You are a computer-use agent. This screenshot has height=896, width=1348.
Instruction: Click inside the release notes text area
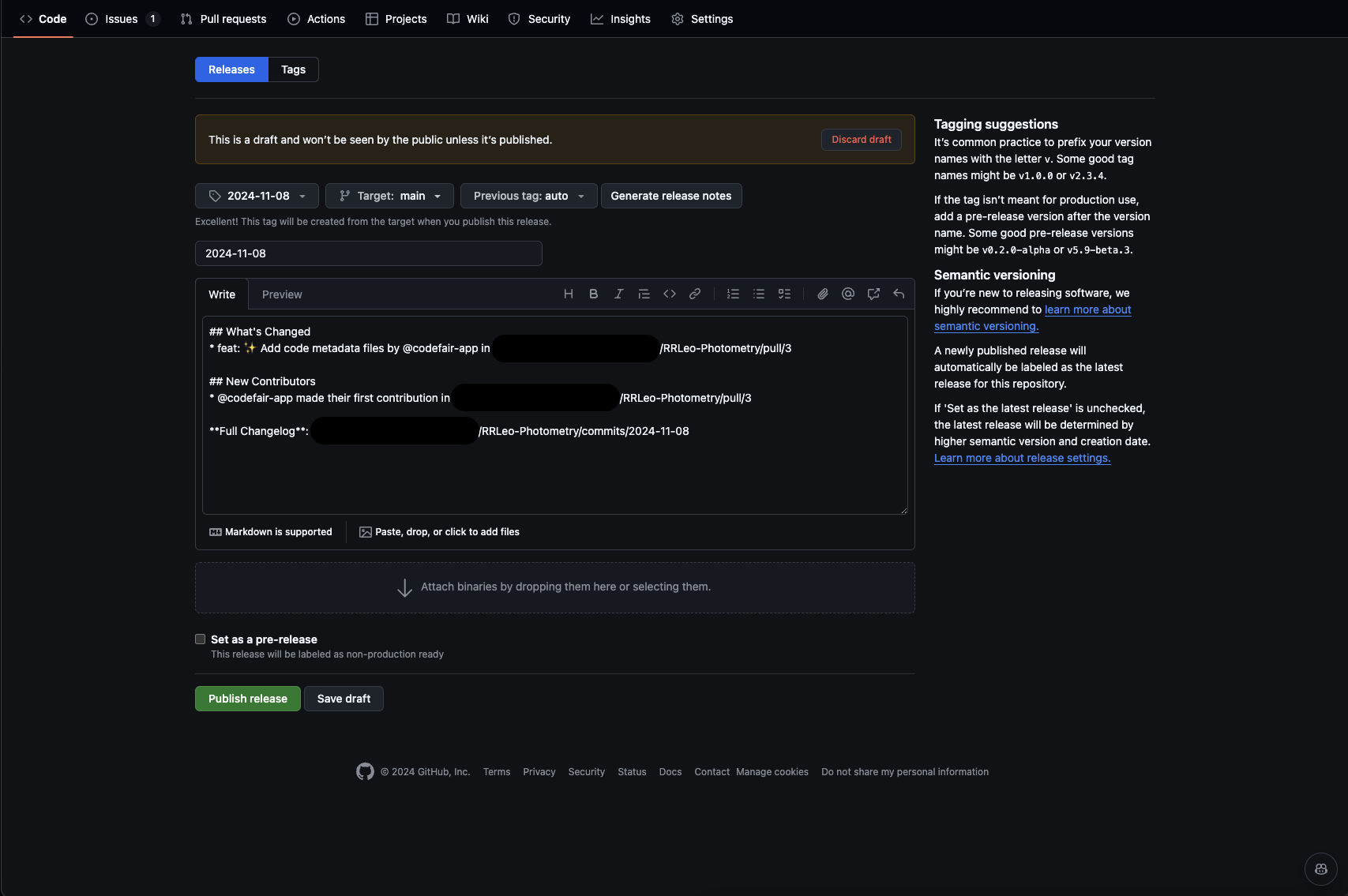point(555,415)
